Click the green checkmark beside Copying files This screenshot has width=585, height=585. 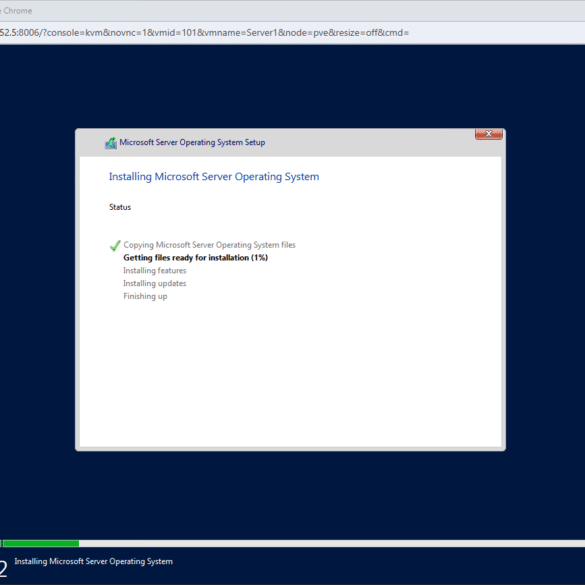(115, 245)
